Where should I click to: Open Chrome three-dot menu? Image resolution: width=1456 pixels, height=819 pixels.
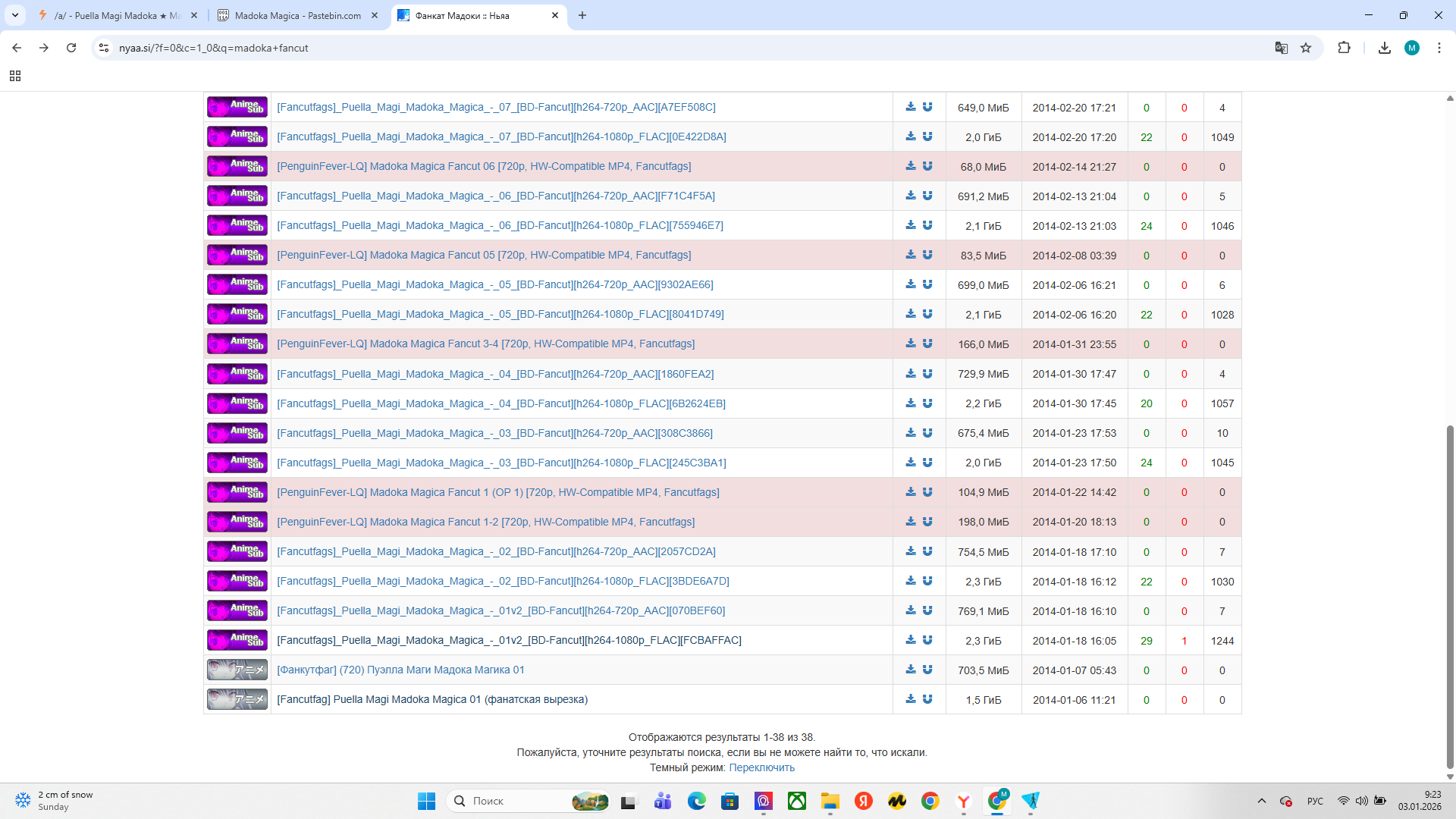point(1439,48)
